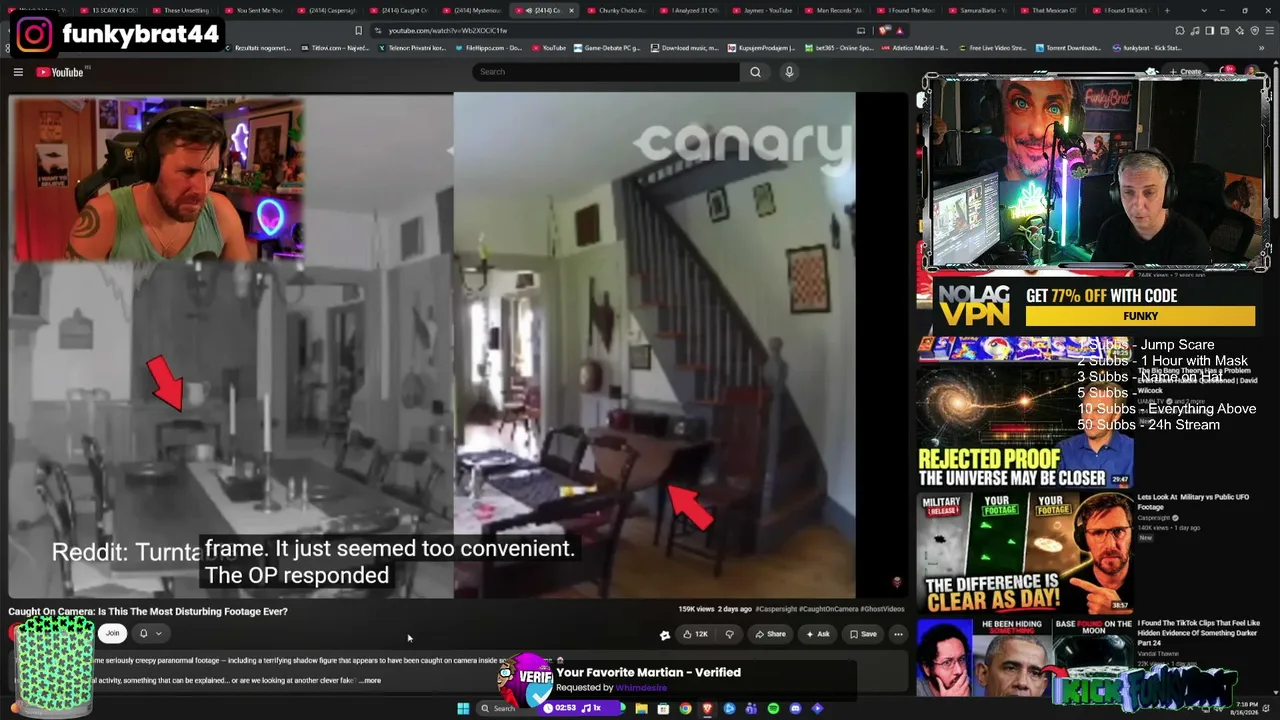The image size is (1280, 720).
Task: Open the three-dot more actions menu
Action: [898, 634]
